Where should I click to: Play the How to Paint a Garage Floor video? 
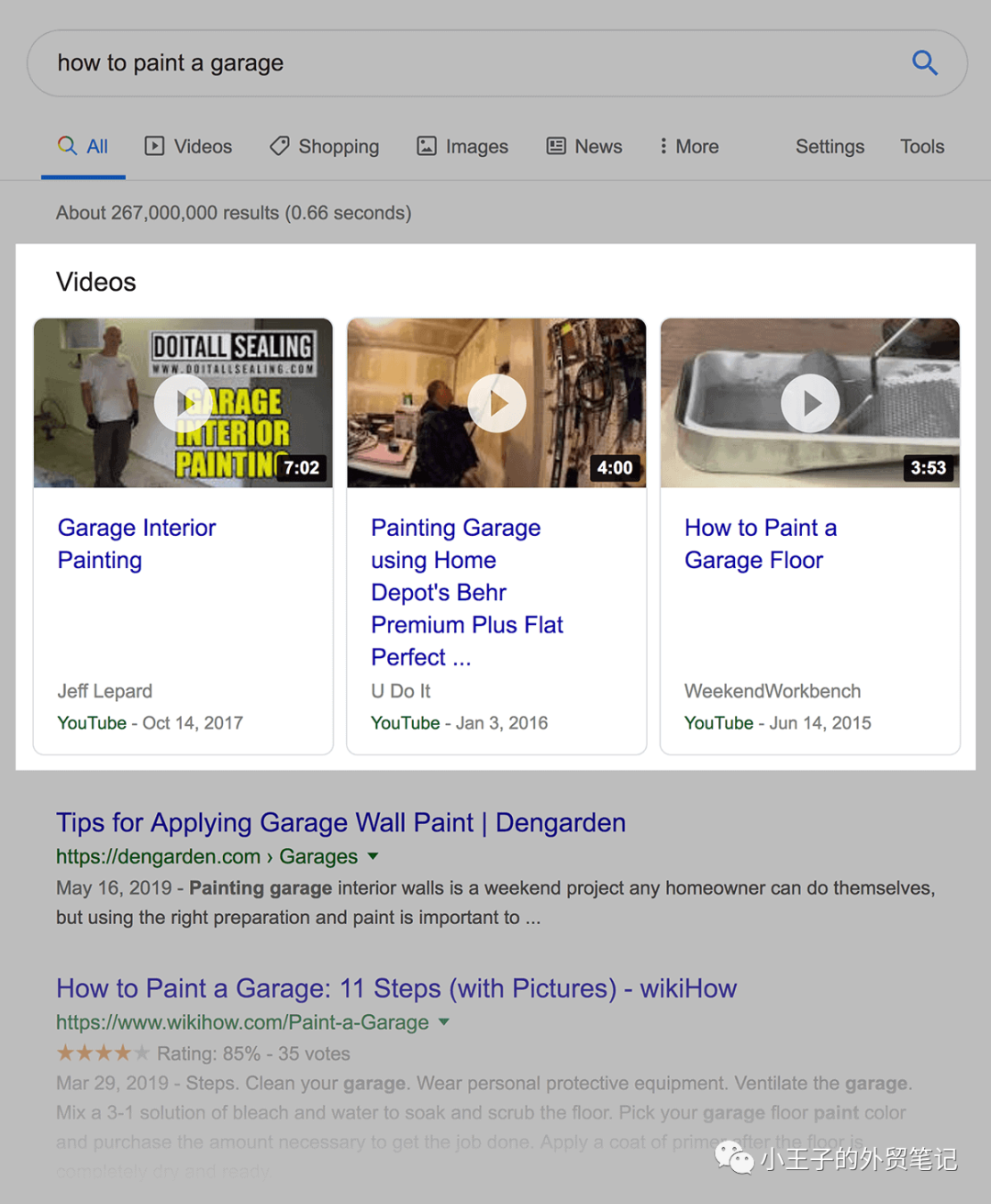pyautogui.click(x=810, y=403)
